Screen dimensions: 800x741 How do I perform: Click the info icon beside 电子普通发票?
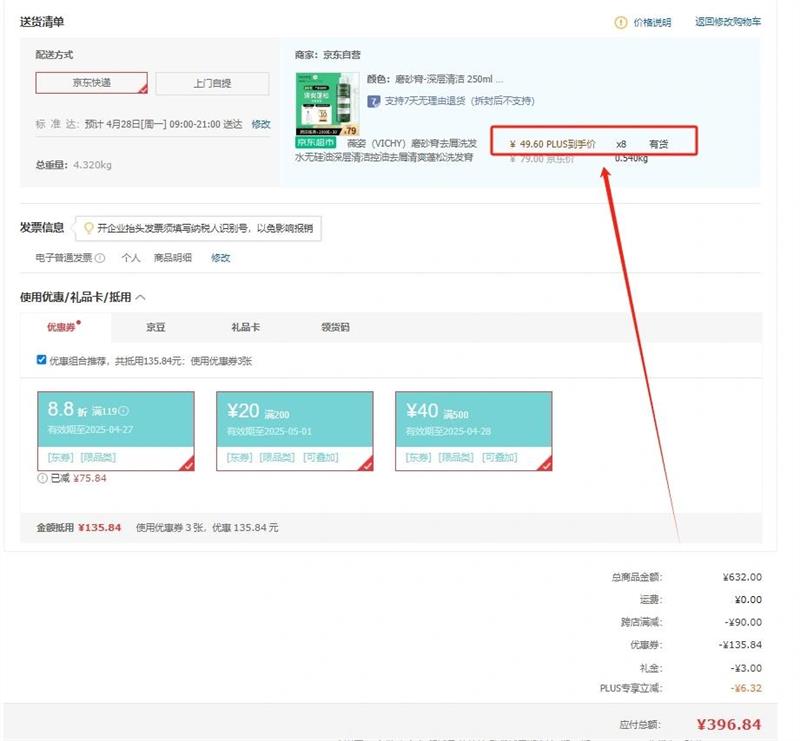click(100, 258)
